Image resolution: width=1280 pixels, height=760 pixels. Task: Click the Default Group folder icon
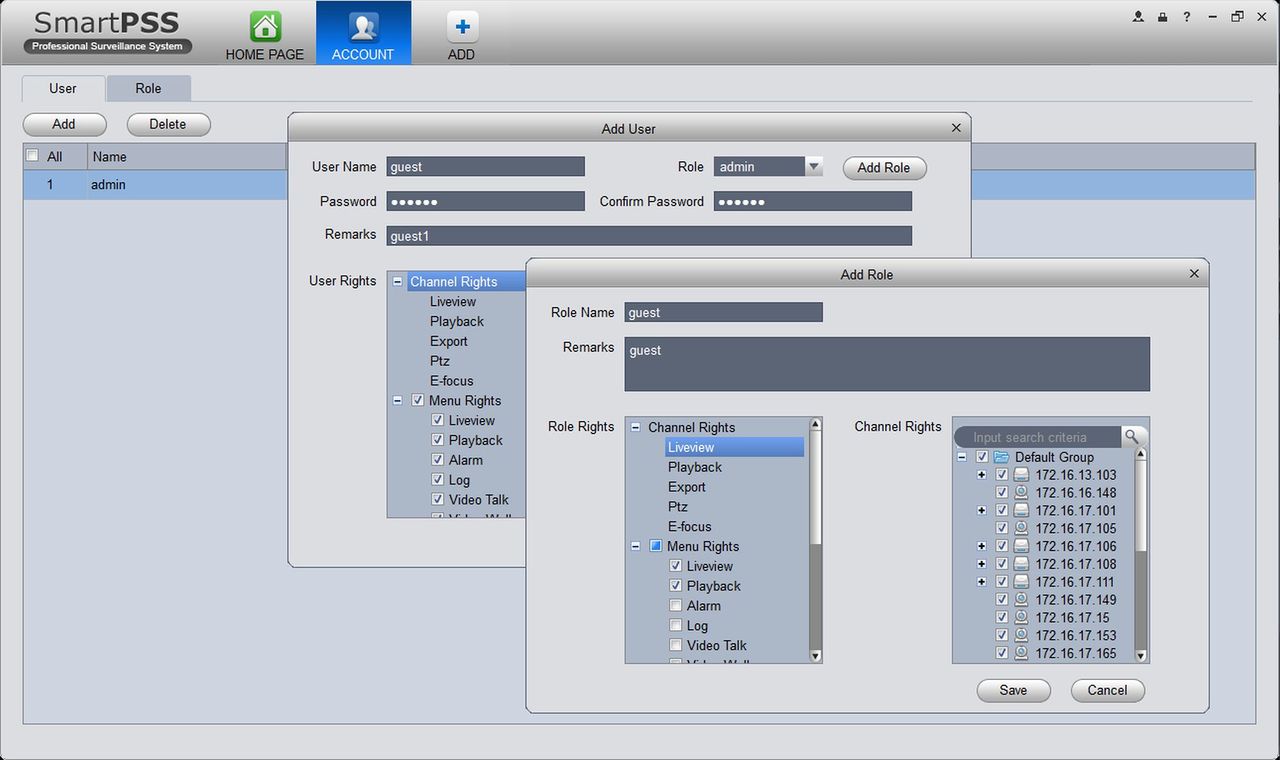click(x=1002, y=457)
